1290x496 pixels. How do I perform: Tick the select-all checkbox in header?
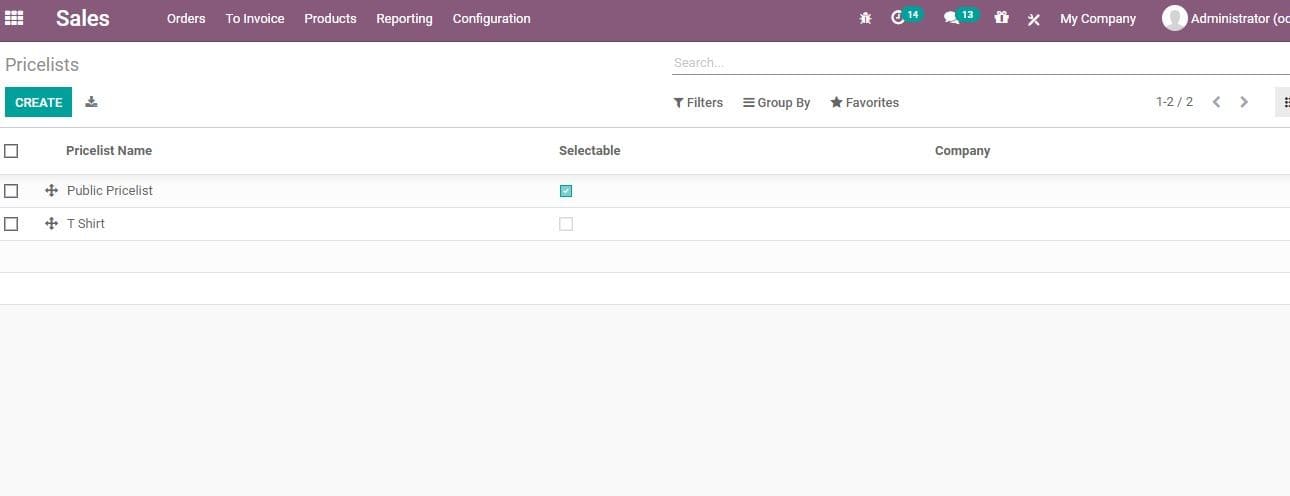point(11,151)
